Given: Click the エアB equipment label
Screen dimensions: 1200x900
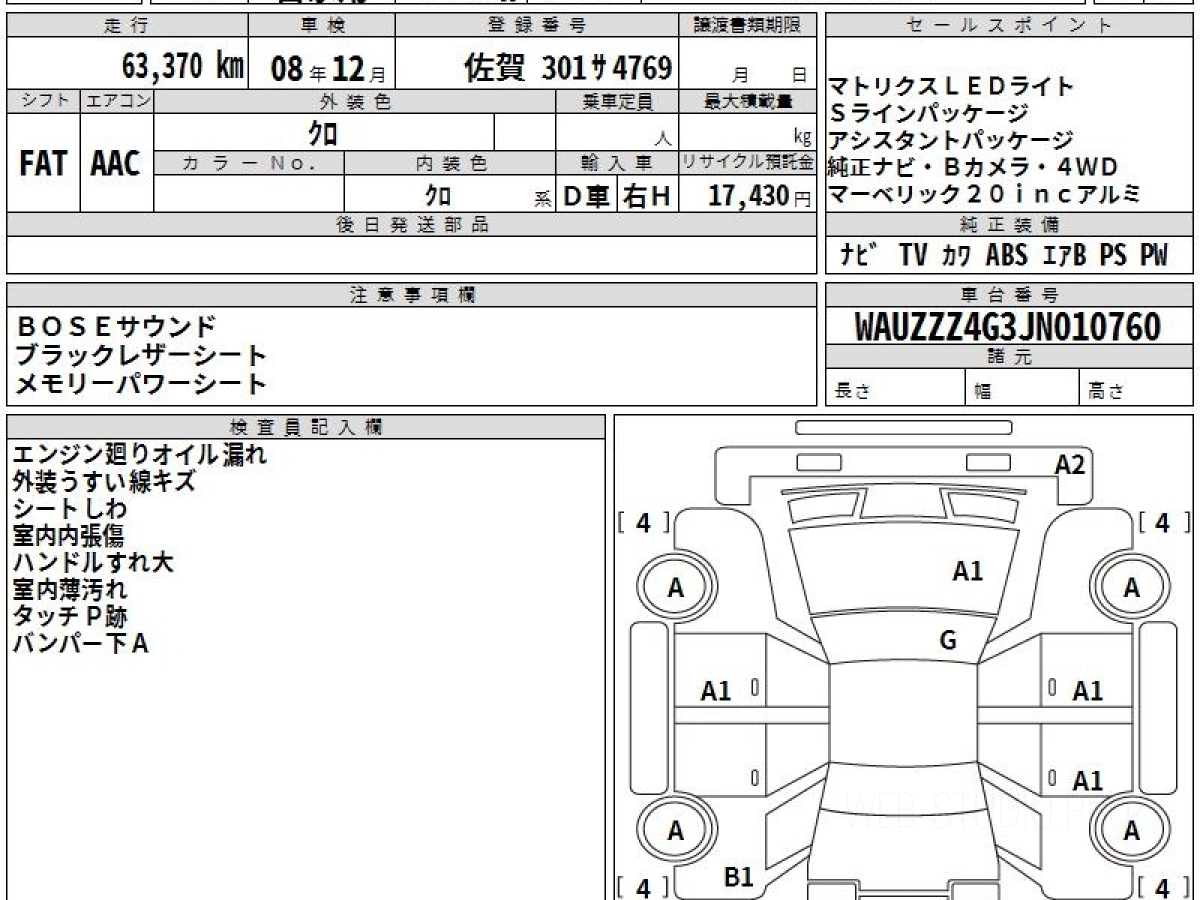Looking at the screenshot, I should [1064, 256].
